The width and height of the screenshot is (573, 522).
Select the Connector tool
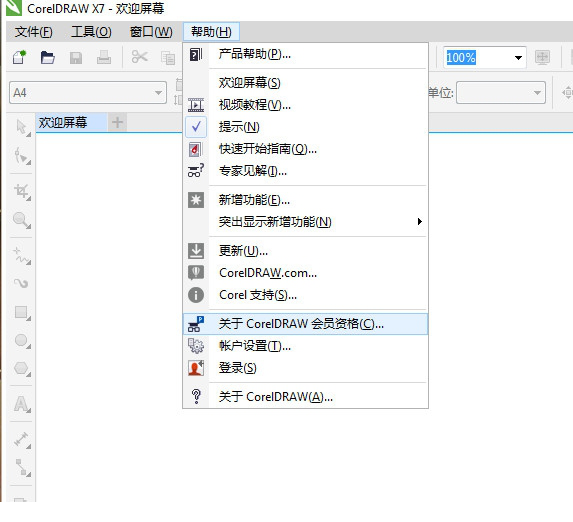click(x=23, y=468)
